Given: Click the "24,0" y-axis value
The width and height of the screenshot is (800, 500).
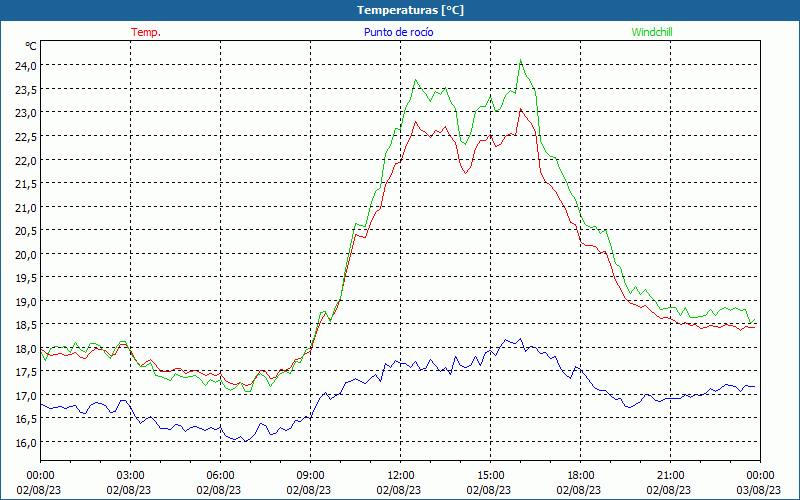Looking at the screenshot, I should tap(26, 65).
